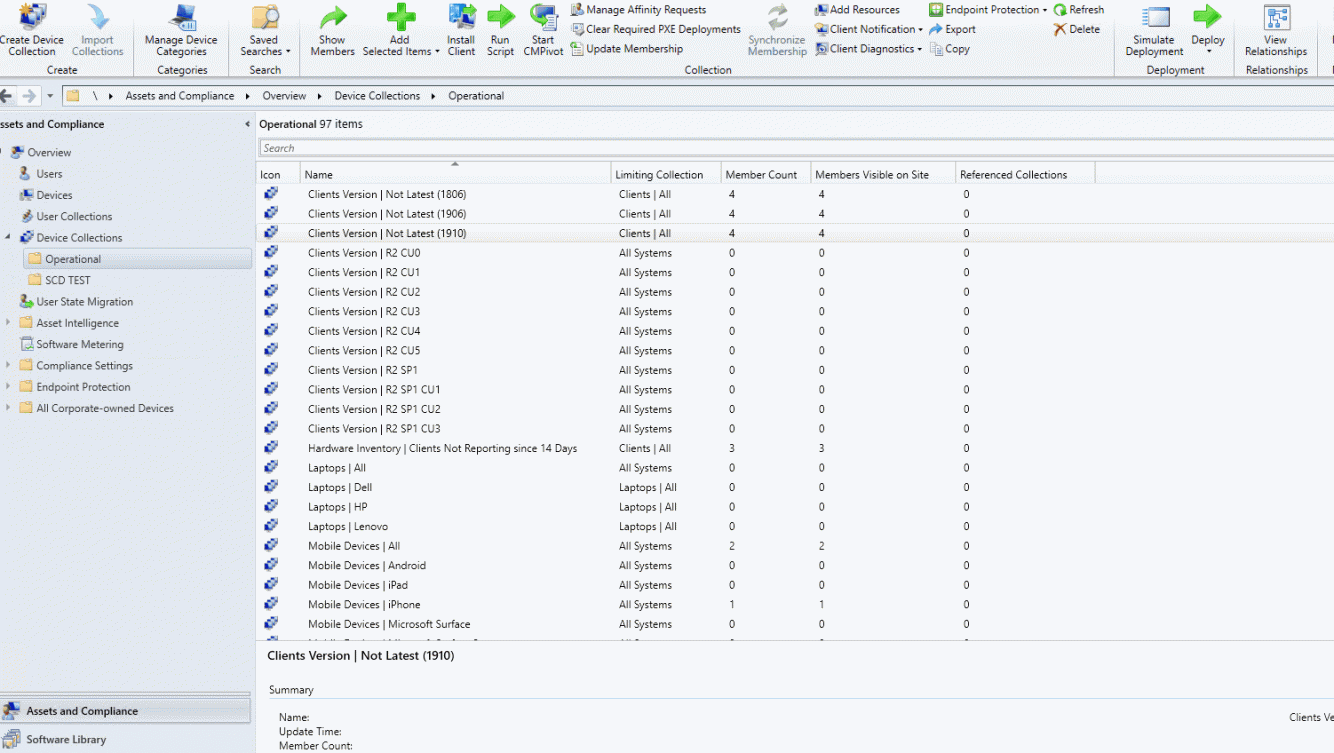
Task: Open Simulate Deployment
Action: [1153, 30]
